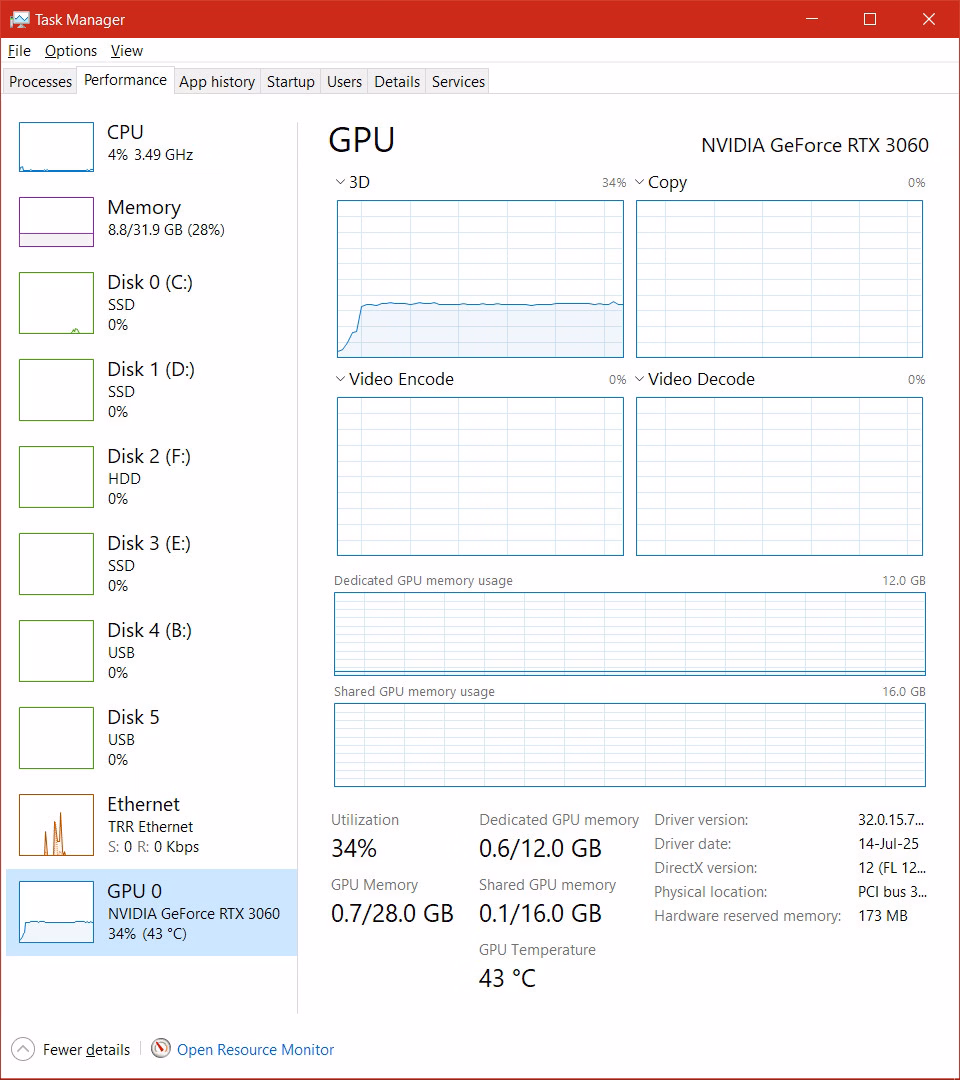Click the 12.0 GB dedicated memory scale label
The image size is (960, 1080).
click(x=904, y=581)
